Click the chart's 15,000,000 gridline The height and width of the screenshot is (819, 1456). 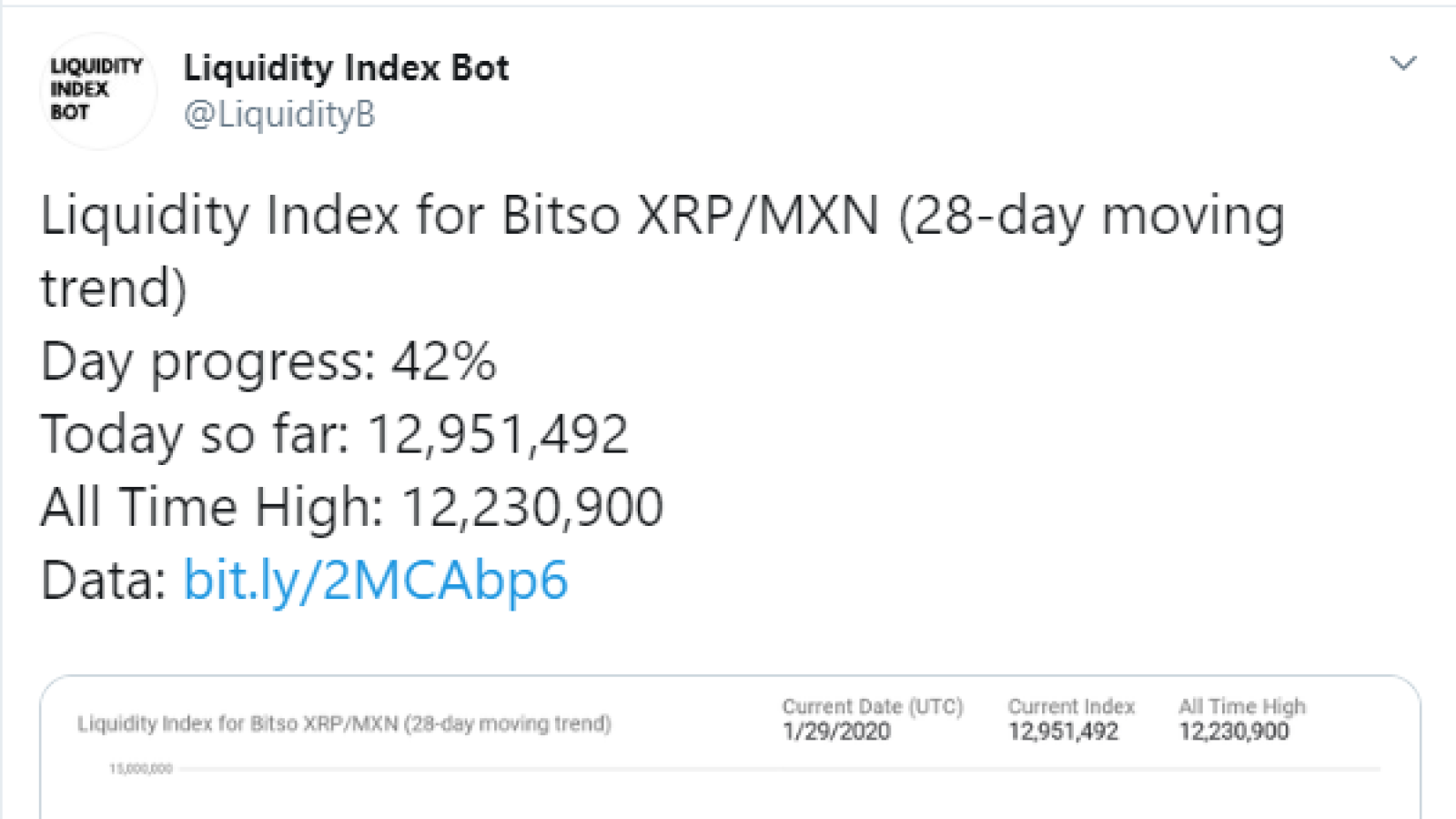(x=780, y=769)
